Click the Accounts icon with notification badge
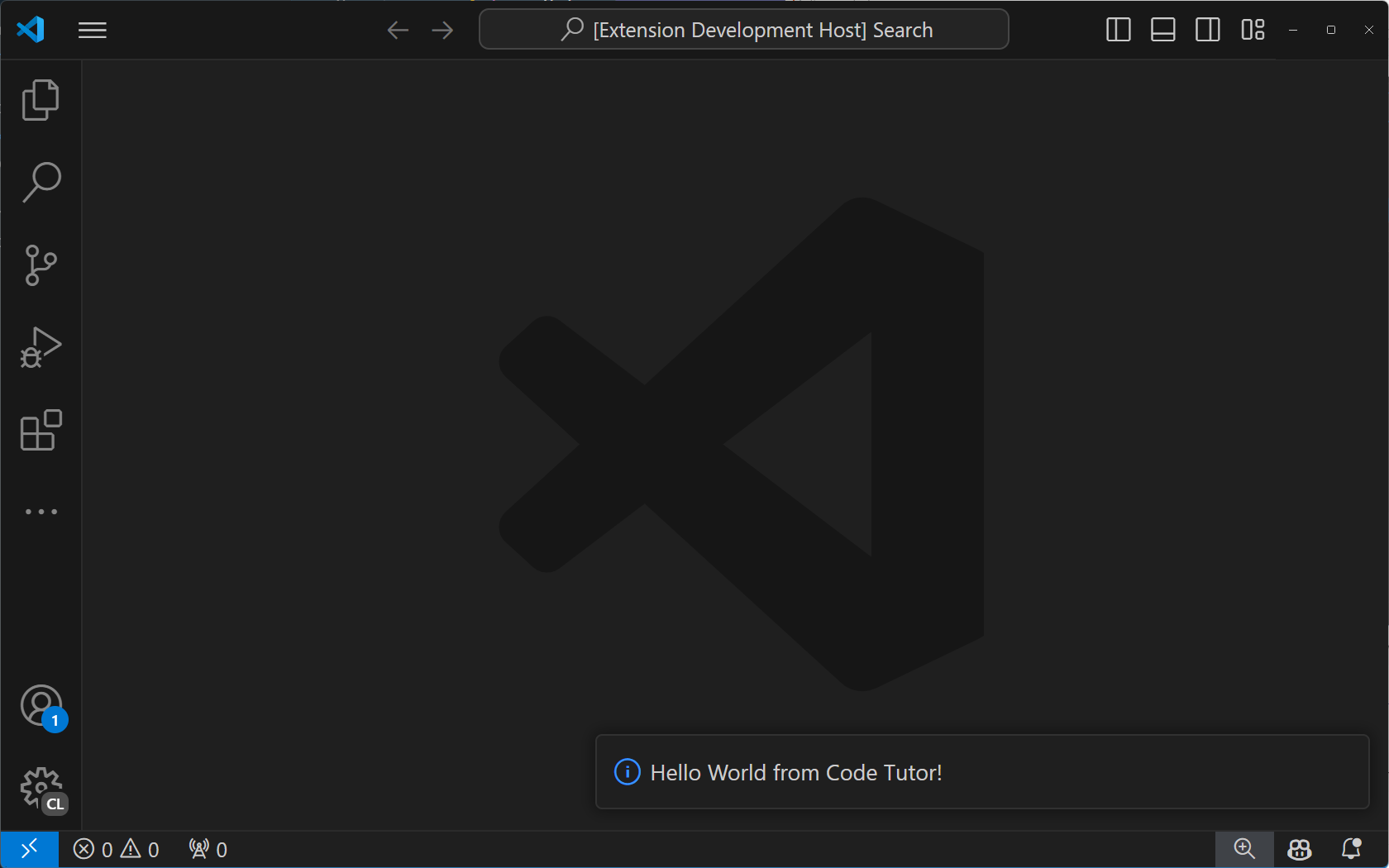Screen dimensions: 1389x868 [x=41, y=706]
